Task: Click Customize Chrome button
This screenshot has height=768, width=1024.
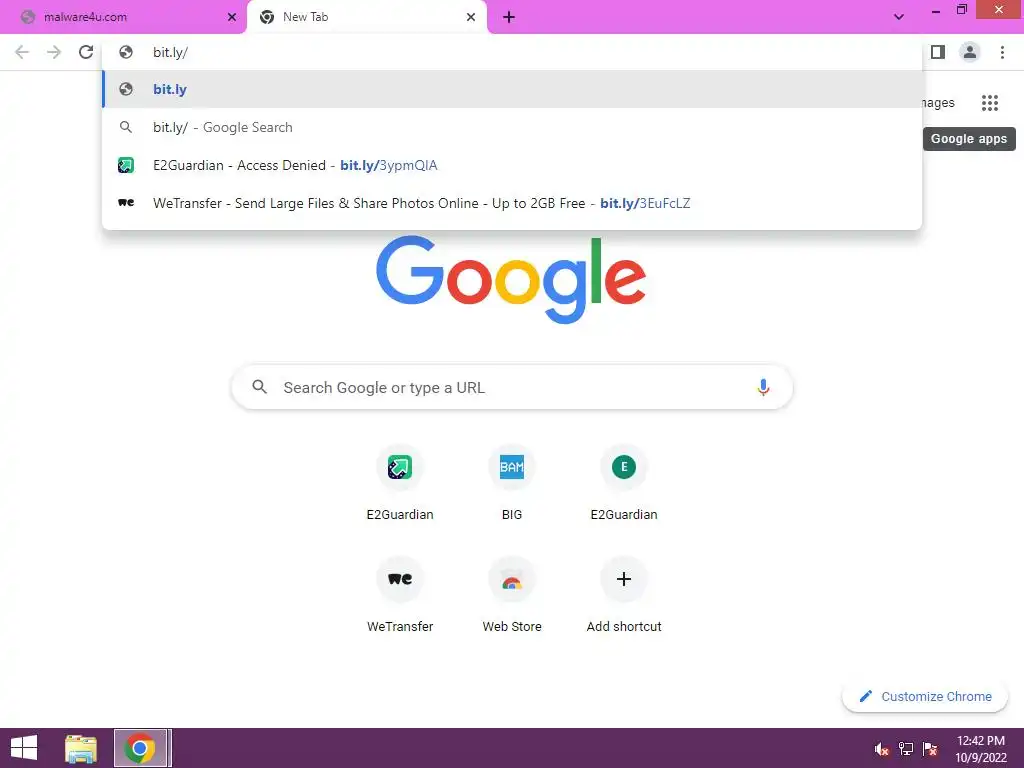Action: point(925,697)
